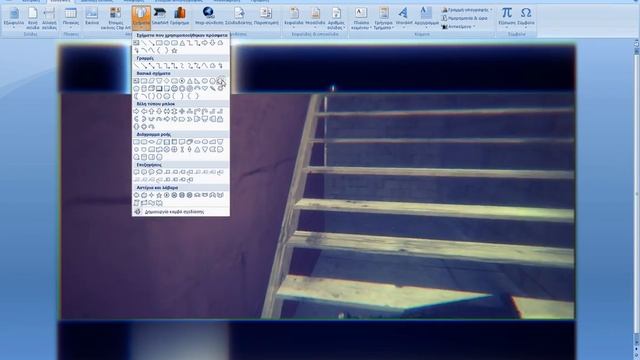Select the right block arrow
Image resolution: width=640 pixels, height=360 pixels.
pos(136,111)
